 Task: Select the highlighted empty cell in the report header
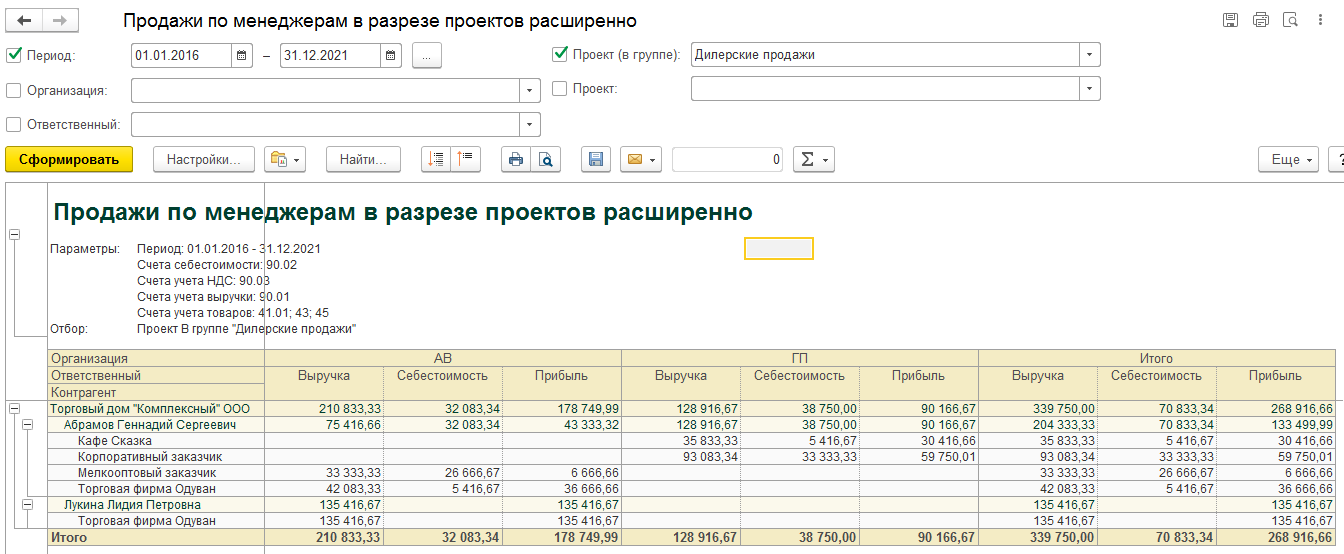click(779, 248)
